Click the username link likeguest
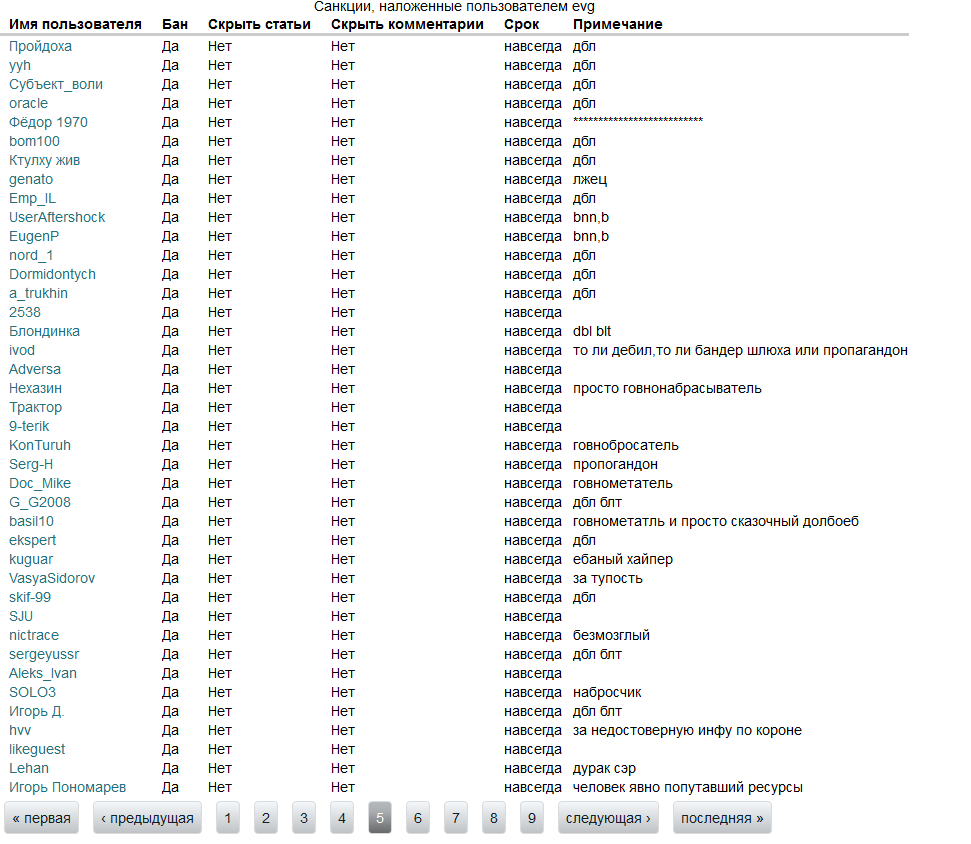Image resolution: width=971 pixels, height=844 pixels. 36,749
